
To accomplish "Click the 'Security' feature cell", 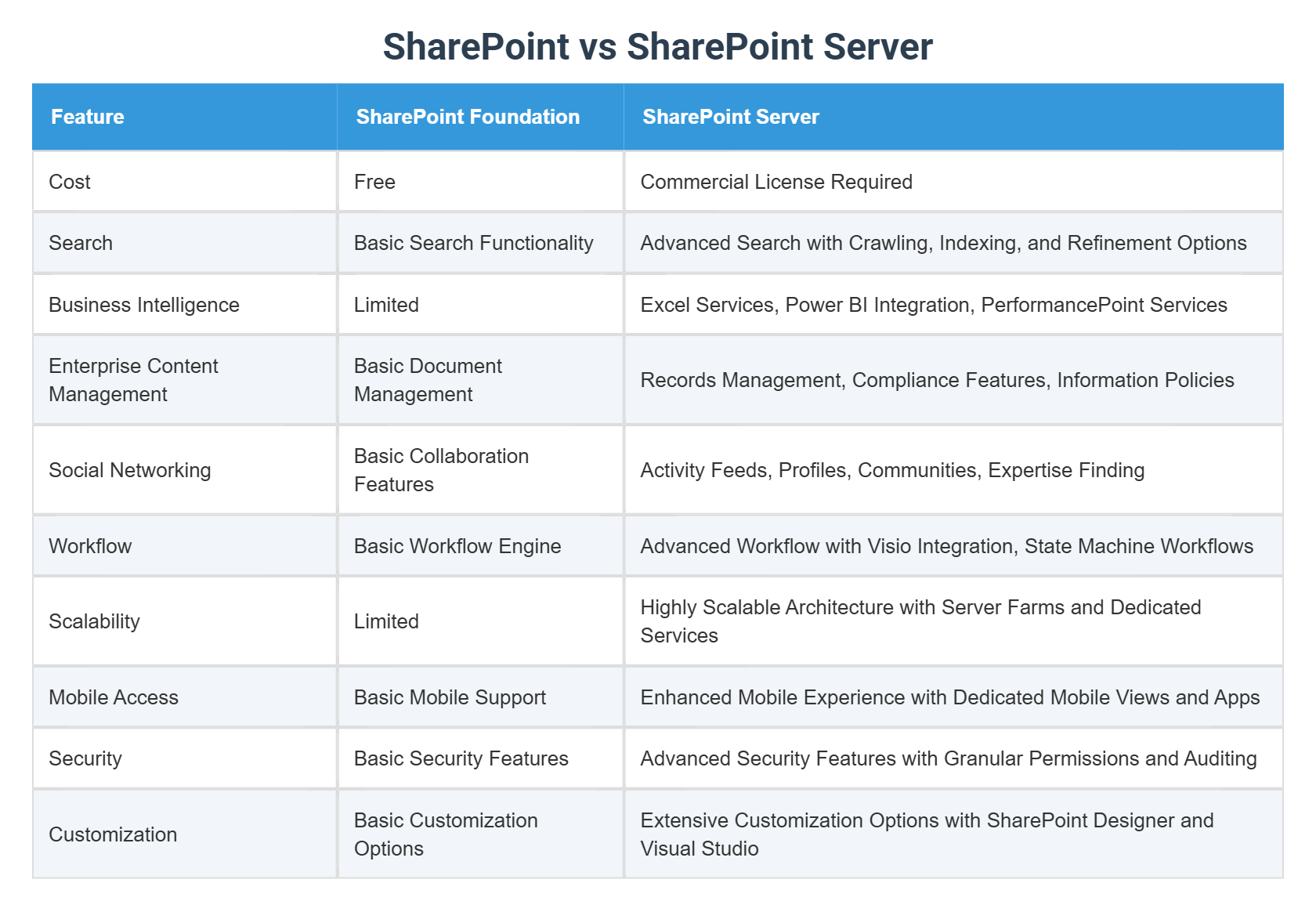I will (185, 758).
